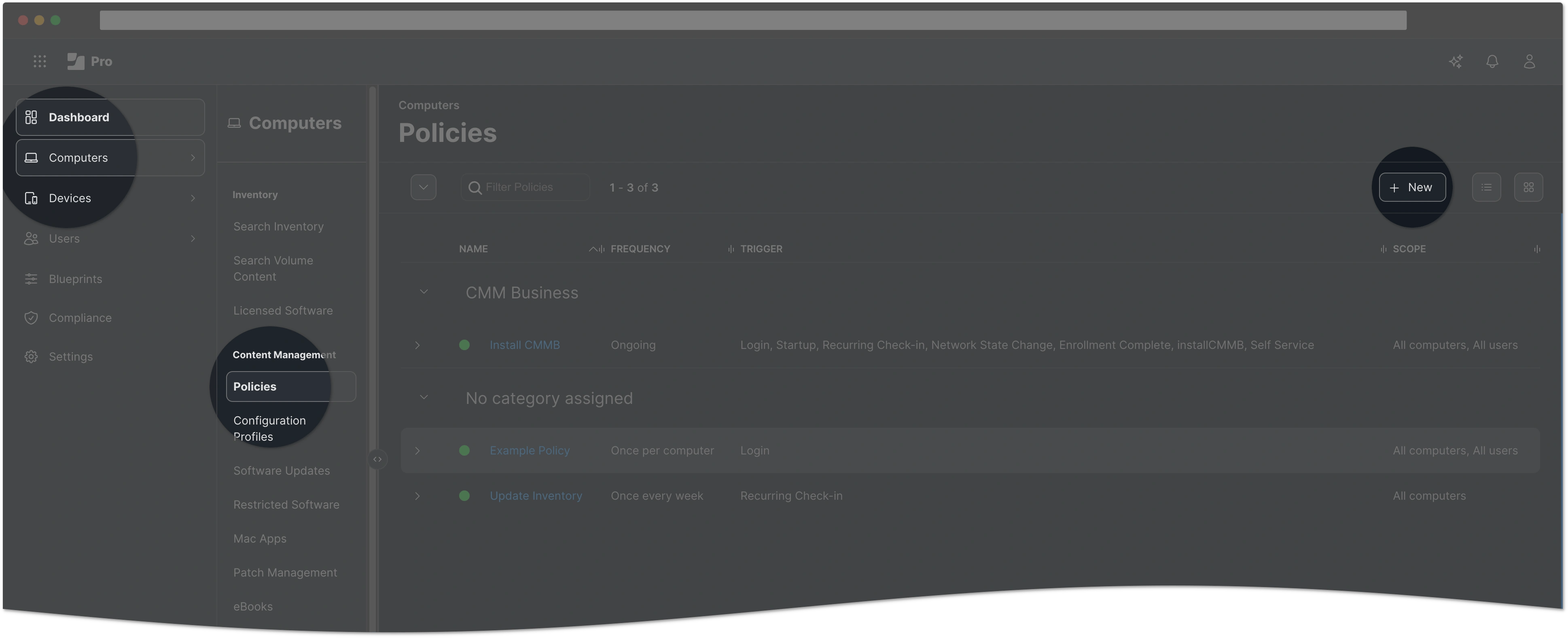Switch to grid view icon
The width and height of the screenshot is (1568, 638).
point(1528,187)
